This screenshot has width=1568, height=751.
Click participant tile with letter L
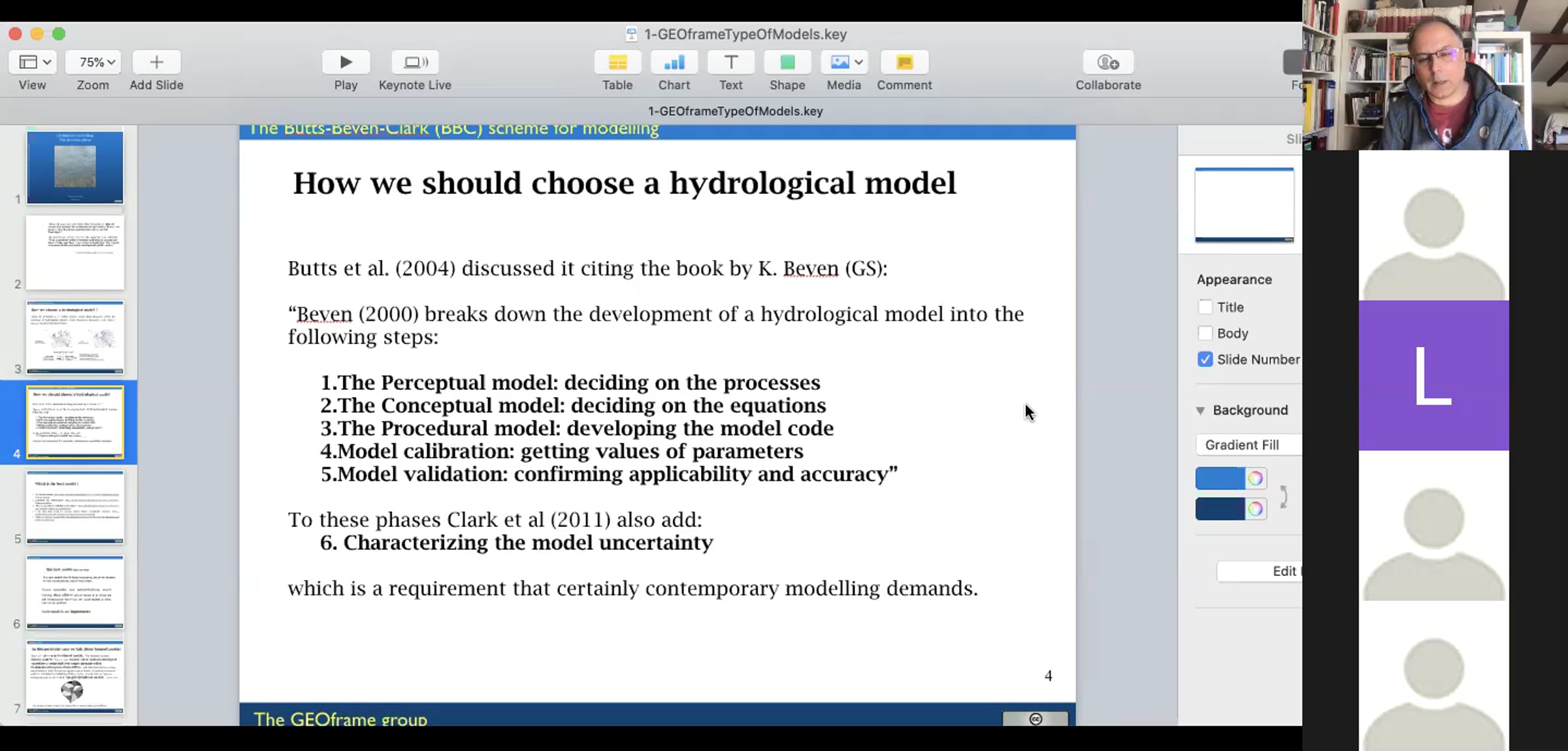[x=1433, y=375]
